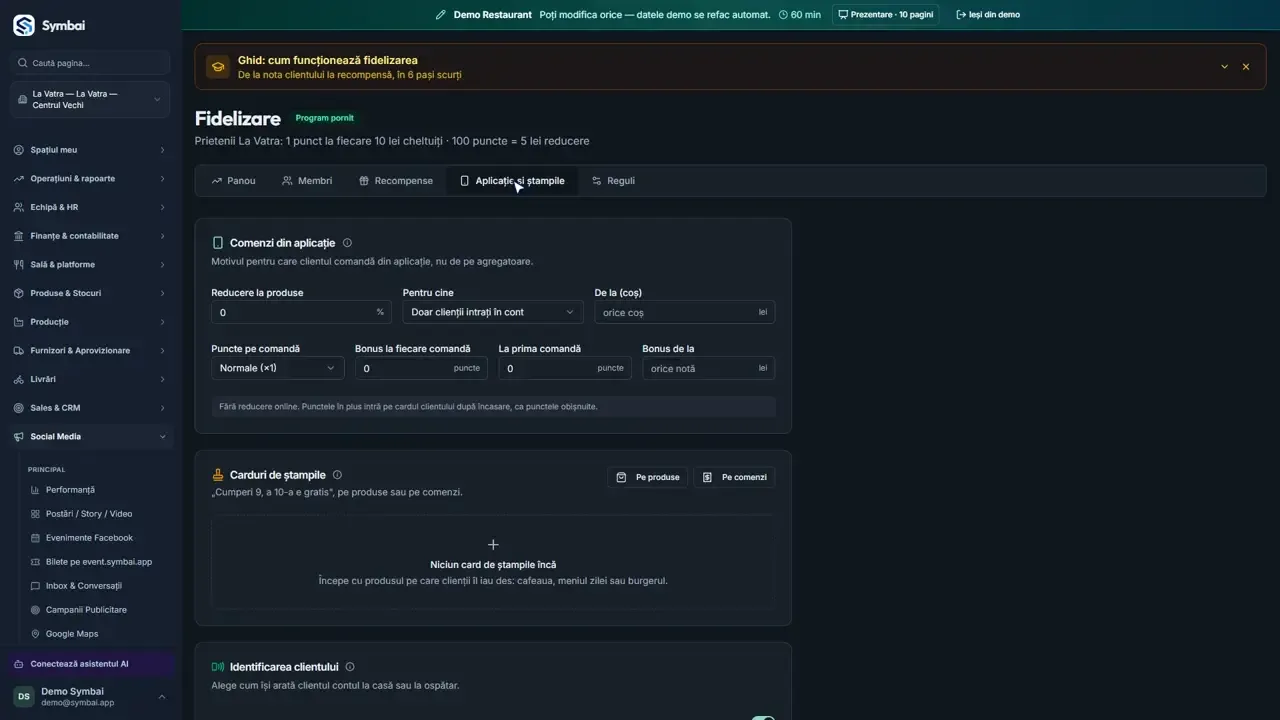Click the Spațiul meu sidebar icon
Image resolution: width=1280 pixels, height=720 pixels.
click(x=19, y=150)
